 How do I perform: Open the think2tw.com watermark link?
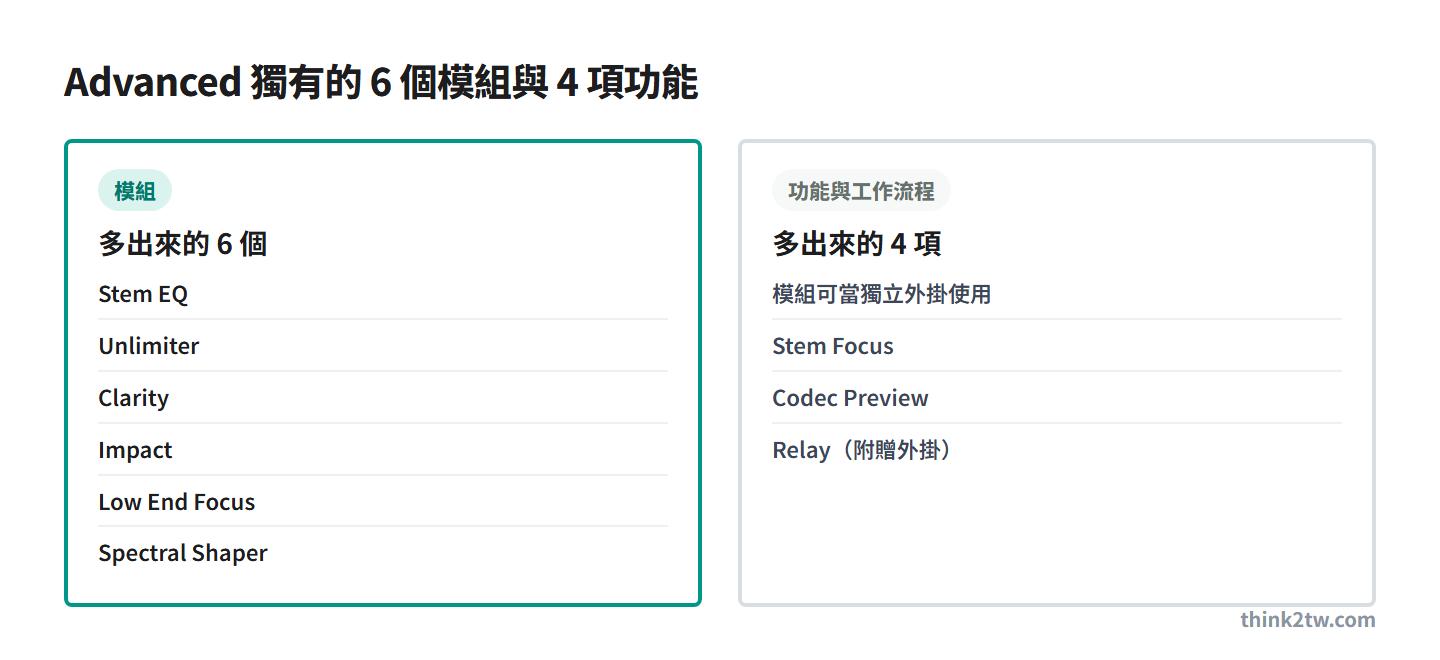click(x=1308, y=619)
